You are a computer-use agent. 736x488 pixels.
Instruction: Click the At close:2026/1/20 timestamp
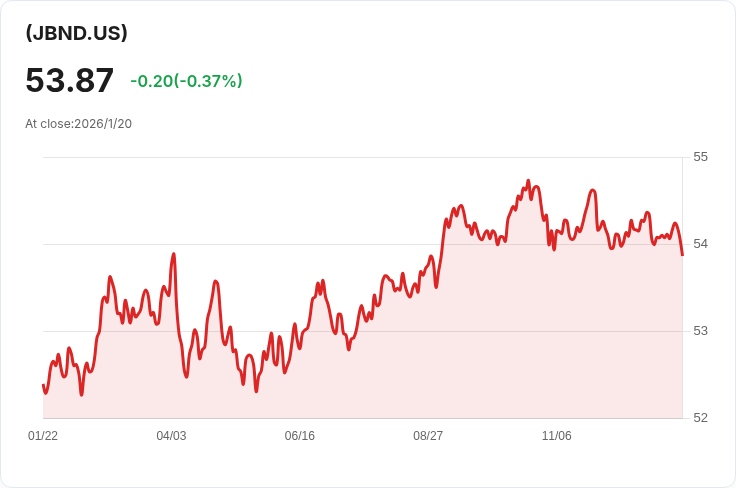pyautogui.click(x=78, y=124)
